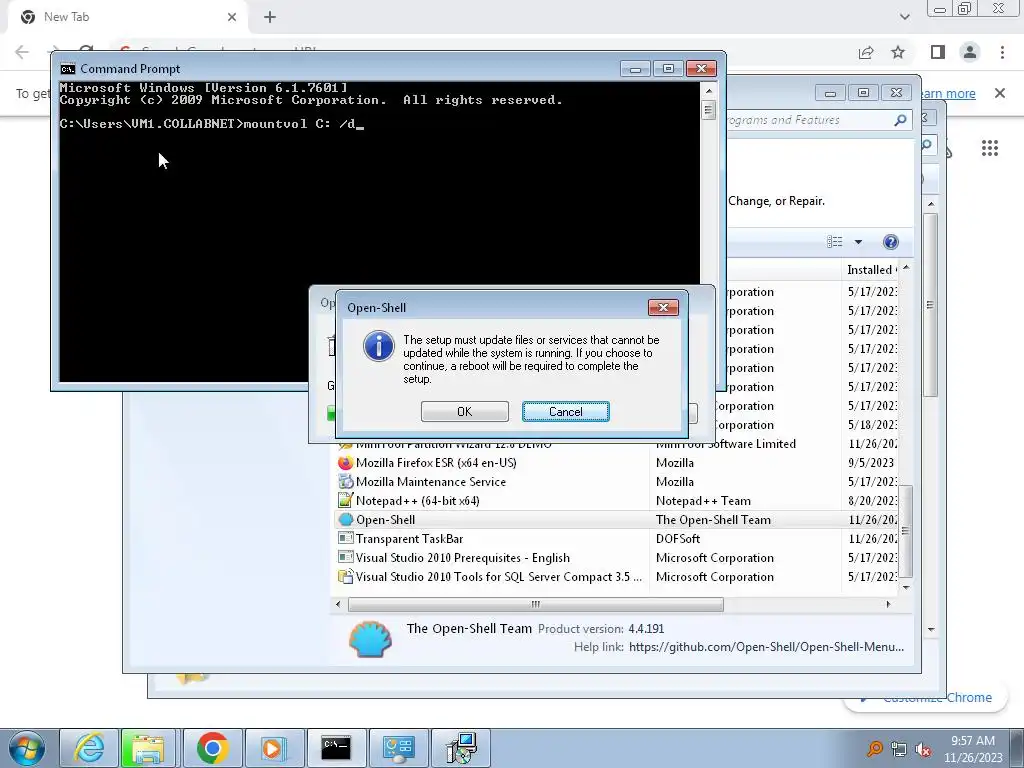Open a new Chrome tab with plus button
This screenshot has height=768, width=1024.
click(270, 17)
